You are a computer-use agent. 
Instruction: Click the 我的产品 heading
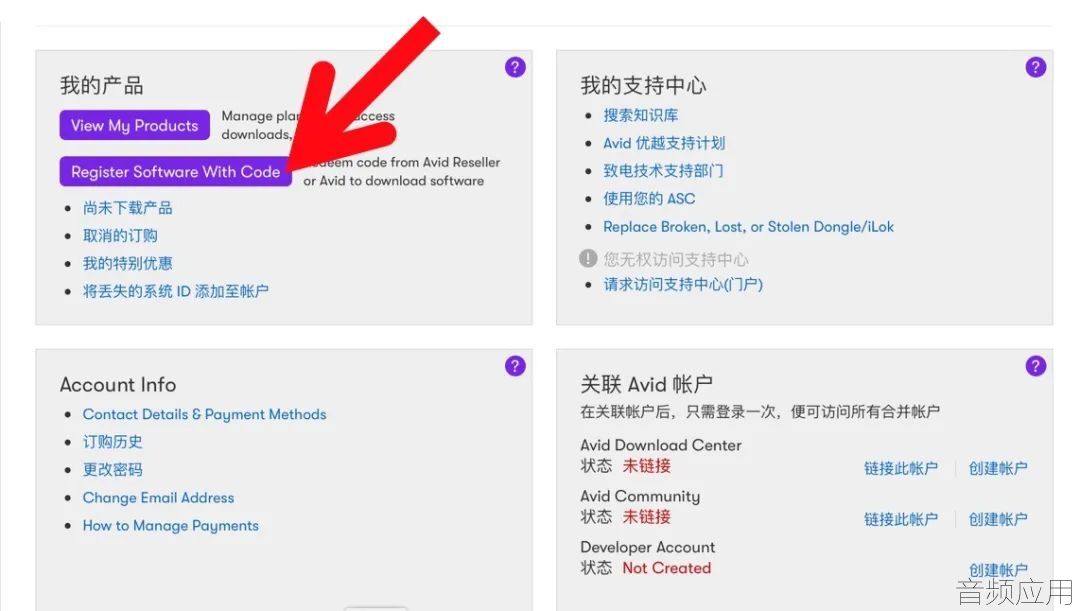(102, 85)
